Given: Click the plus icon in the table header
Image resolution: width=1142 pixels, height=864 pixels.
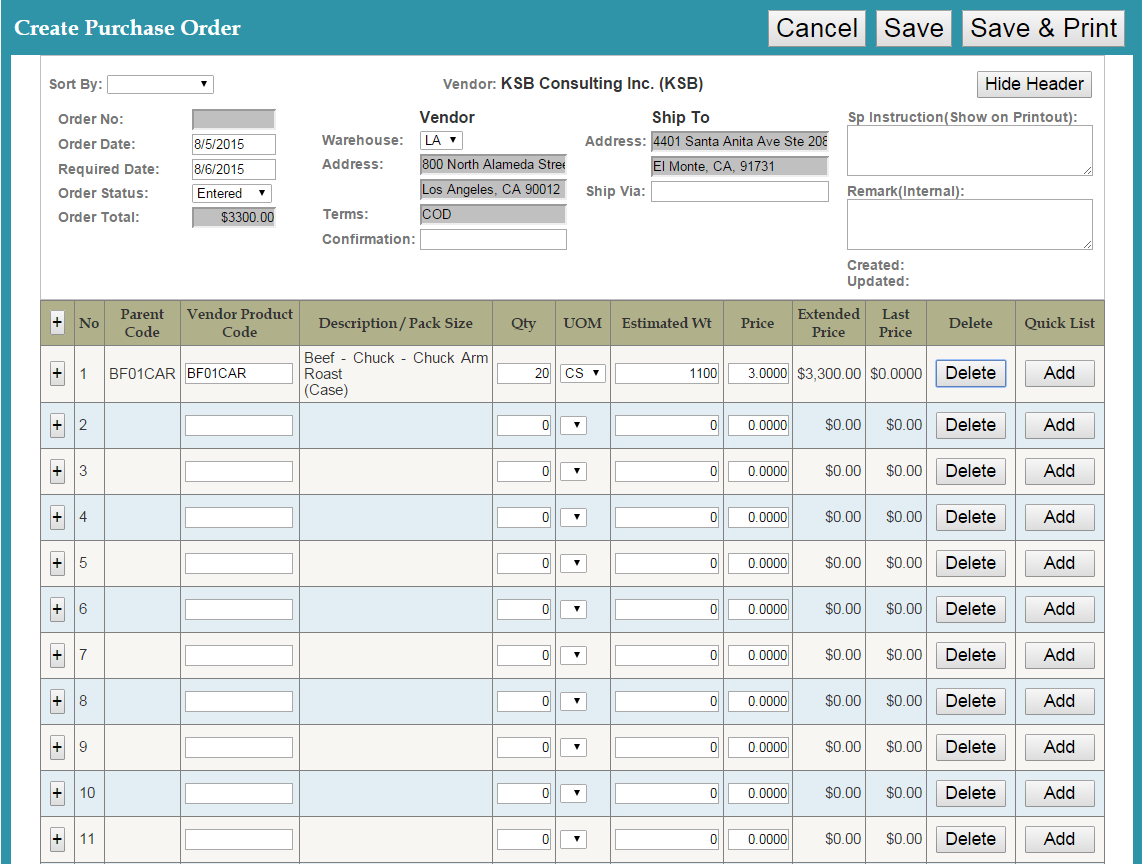Looking at the screenshot, I should point(57,323).
